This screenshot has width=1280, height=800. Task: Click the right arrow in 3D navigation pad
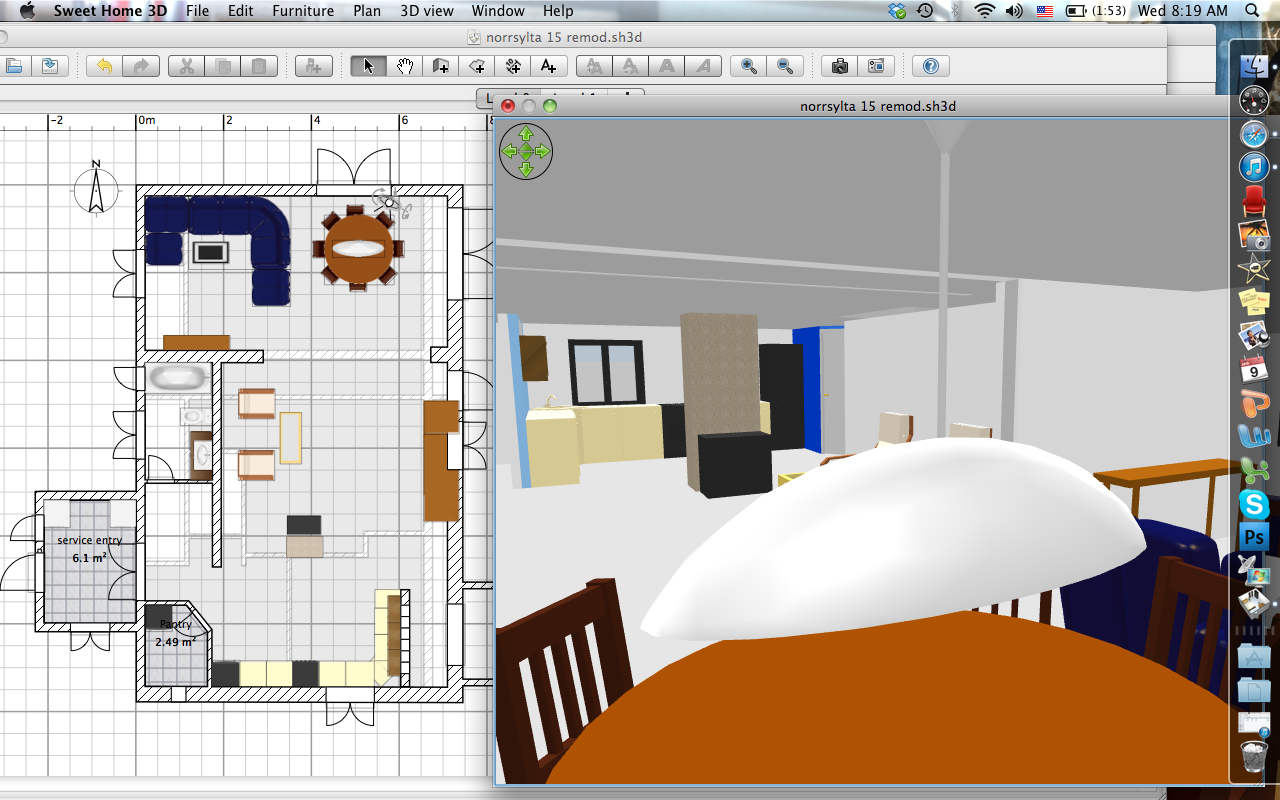coord(543,152)
